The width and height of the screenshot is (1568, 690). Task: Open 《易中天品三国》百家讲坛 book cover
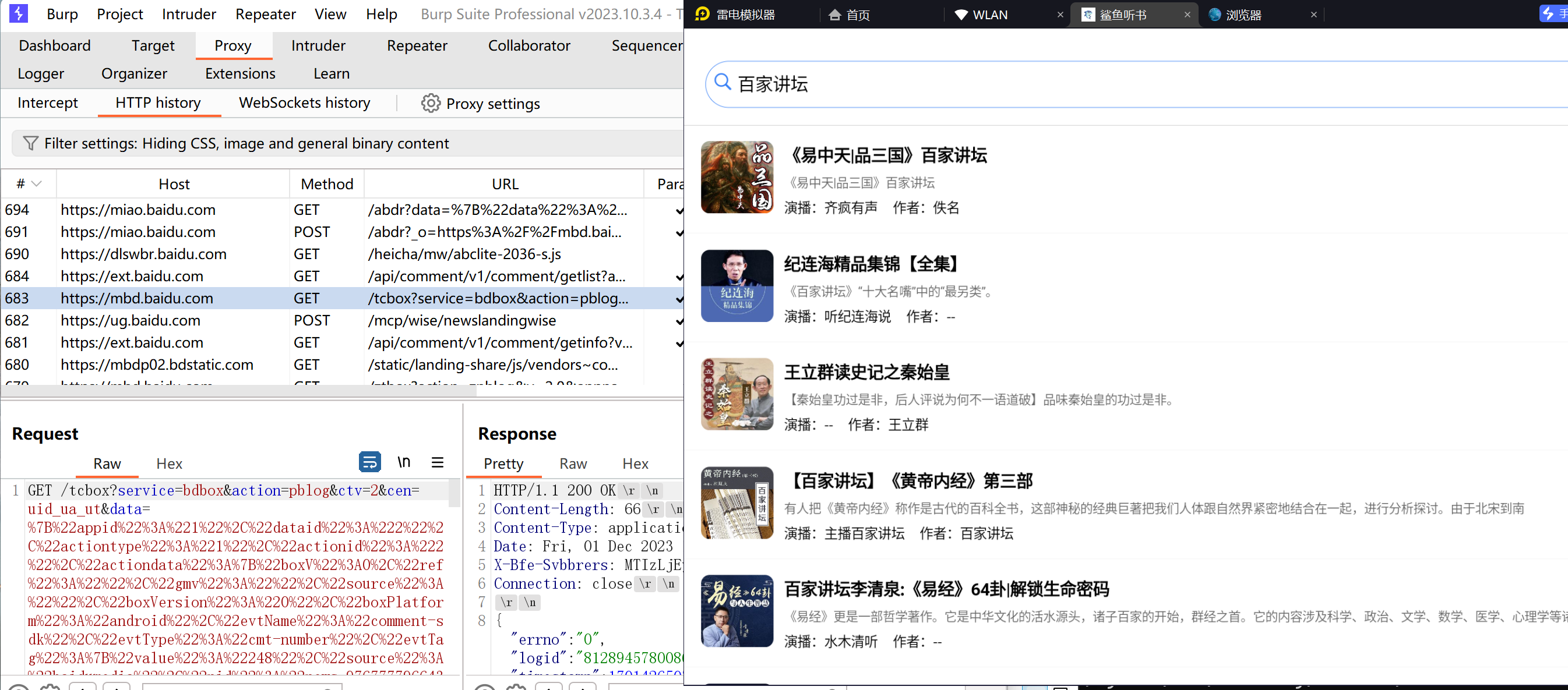tap(737, 177)
